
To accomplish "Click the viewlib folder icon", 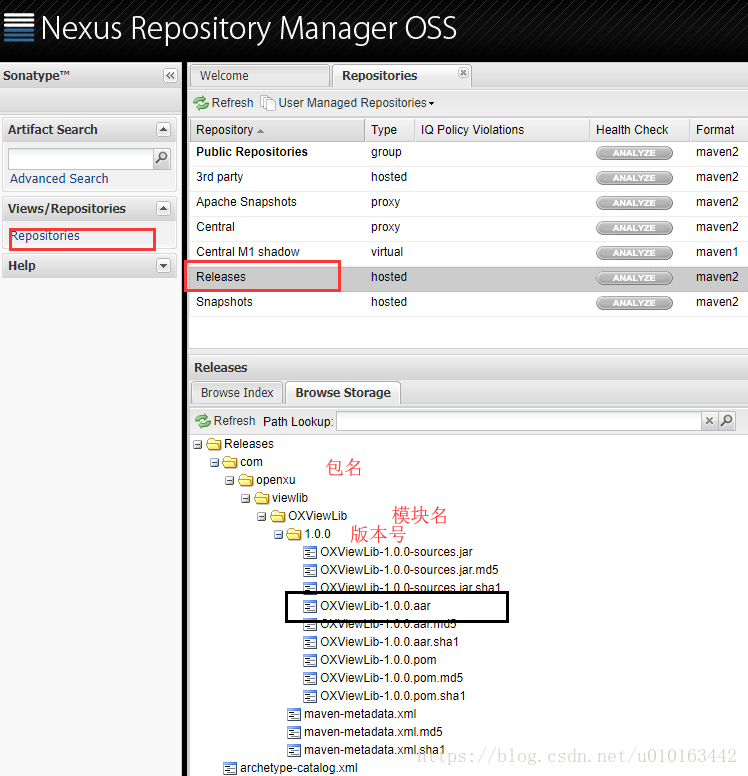I will click(x=261, y=498).
